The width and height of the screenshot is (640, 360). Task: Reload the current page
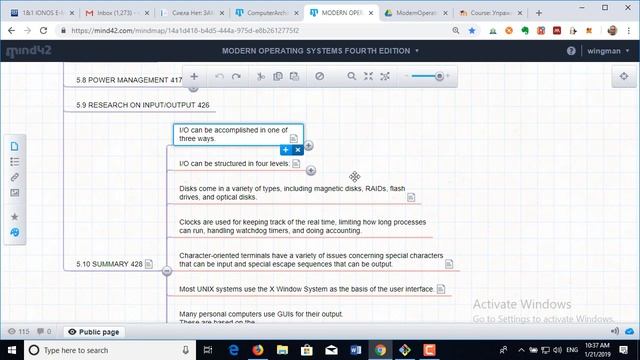(x=43, y=31)
